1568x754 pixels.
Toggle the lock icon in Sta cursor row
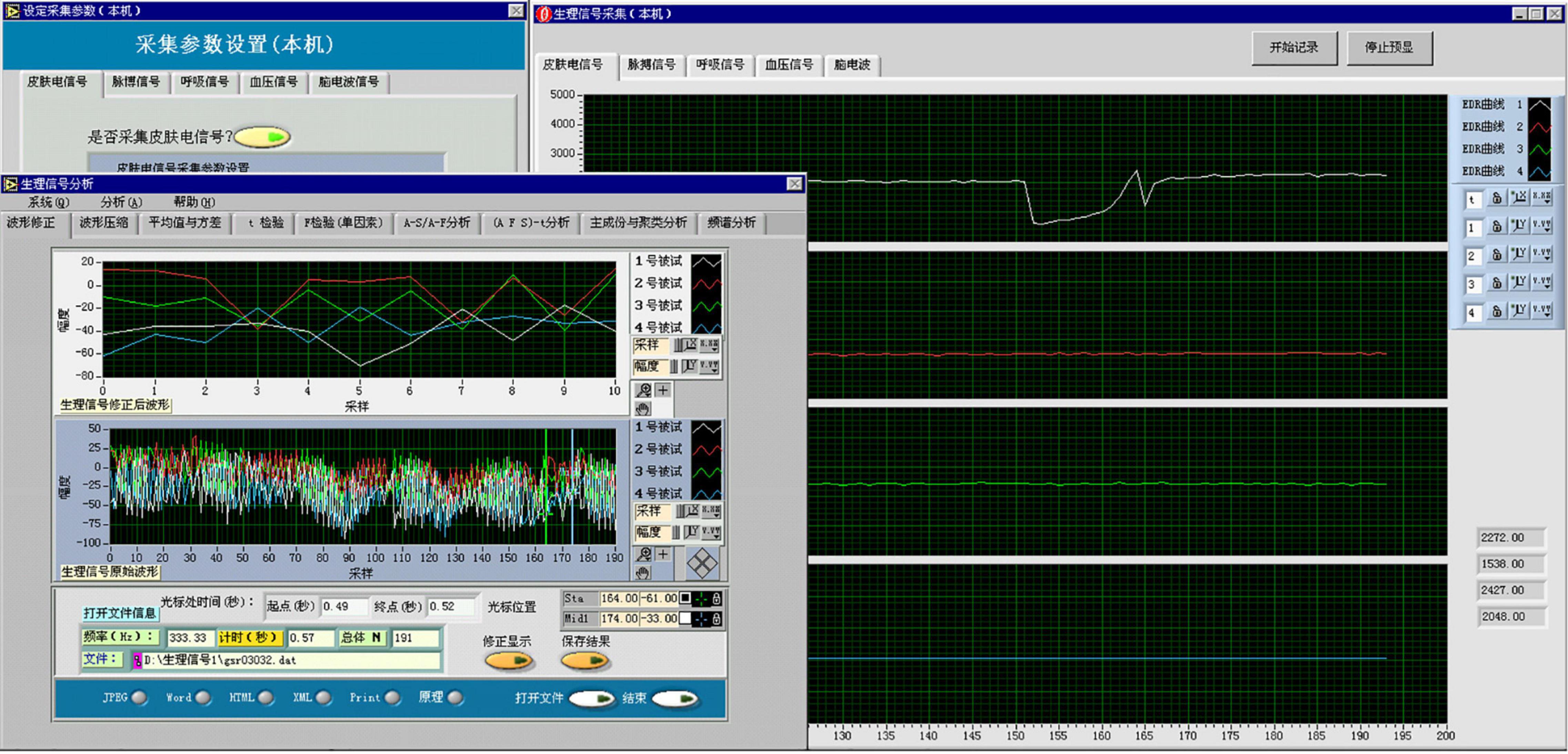pos(717,599)
